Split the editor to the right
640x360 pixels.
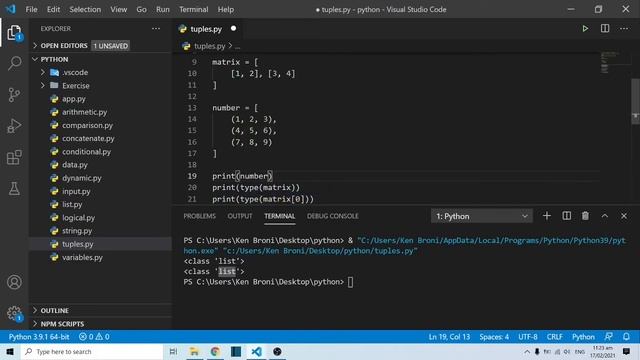click(x=605, y=29)
